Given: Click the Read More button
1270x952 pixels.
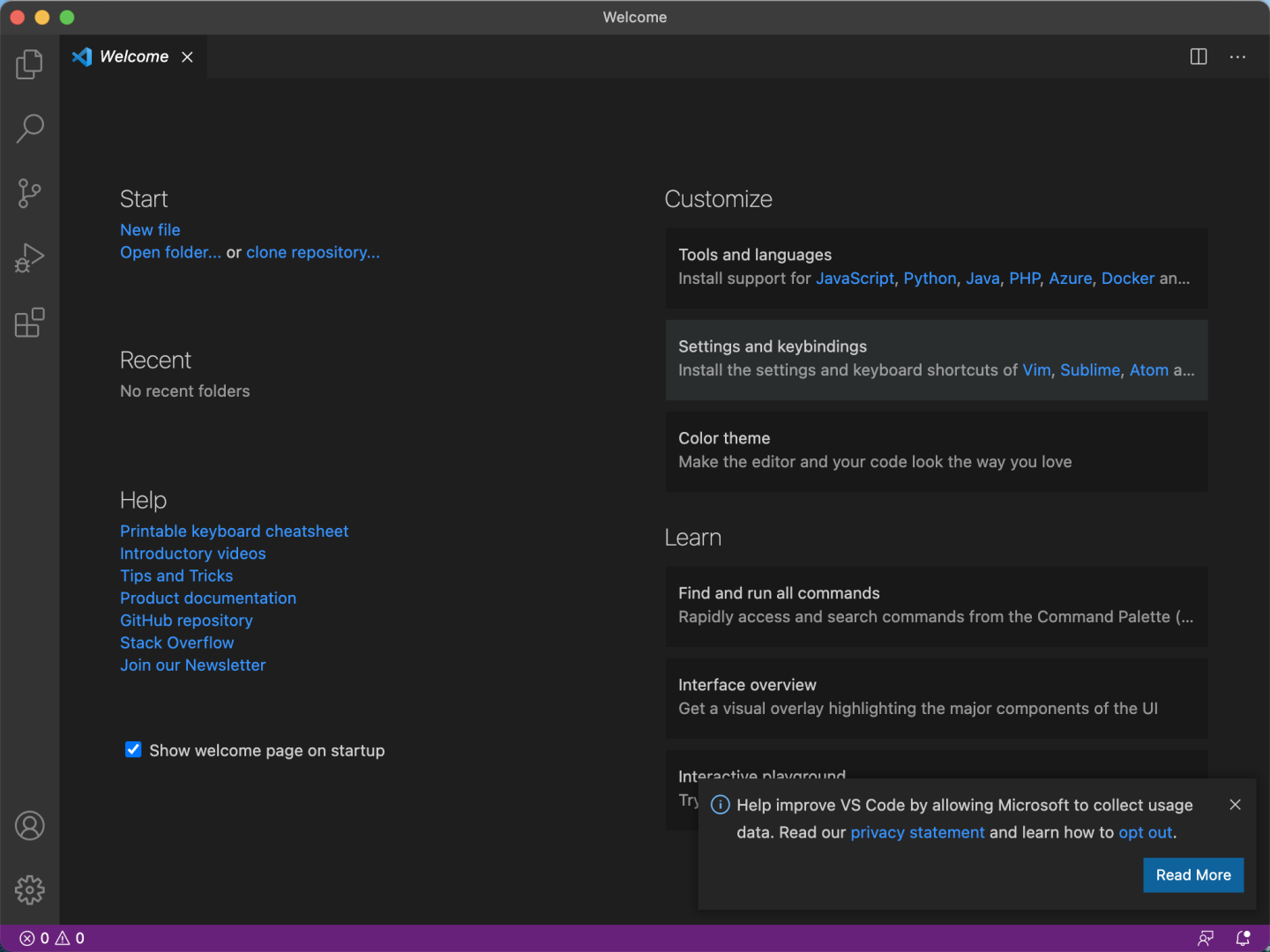Looking at the screenshot, I should coord(1193,875).
